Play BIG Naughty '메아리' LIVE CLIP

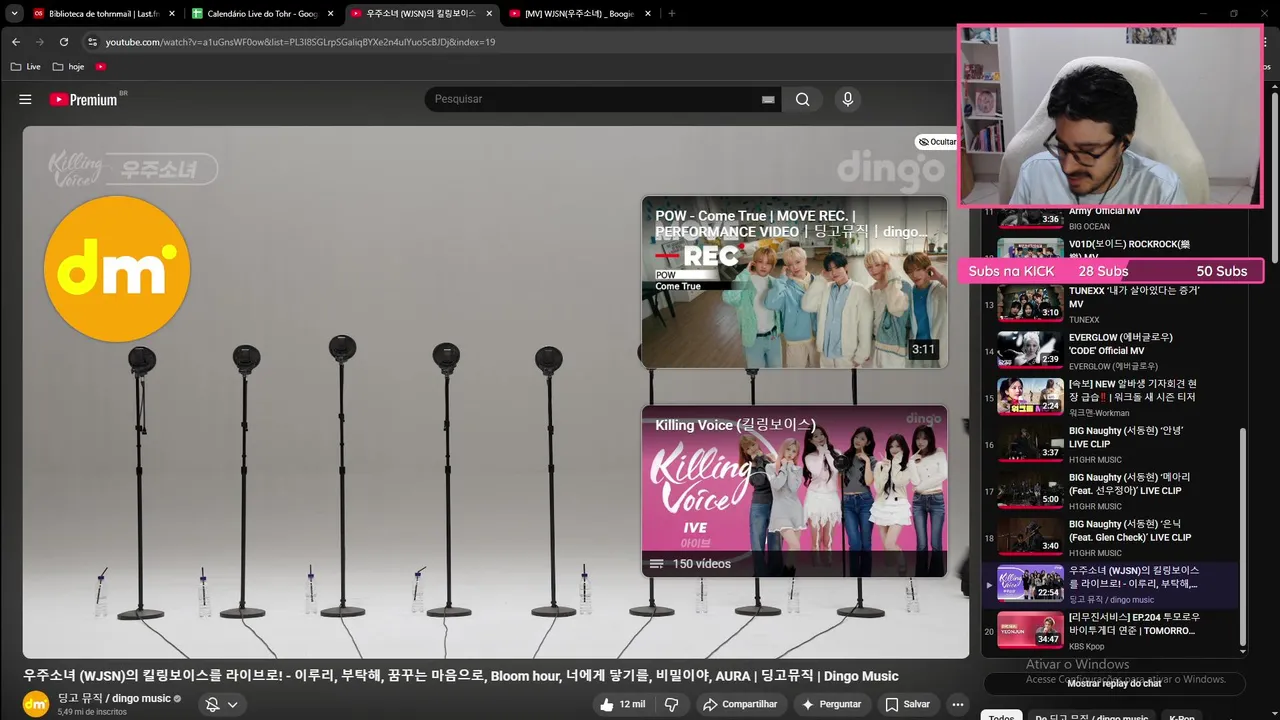(1110, 491)
